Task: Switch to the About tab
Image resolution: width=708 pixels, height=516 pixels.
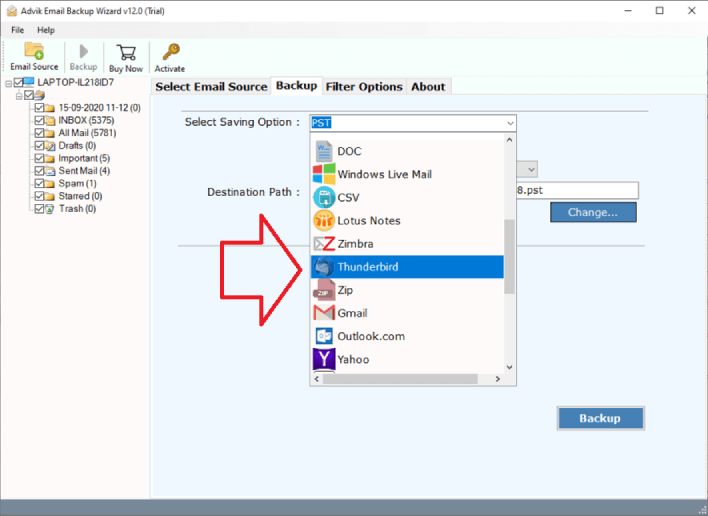Action: click(x=428, y=87)
